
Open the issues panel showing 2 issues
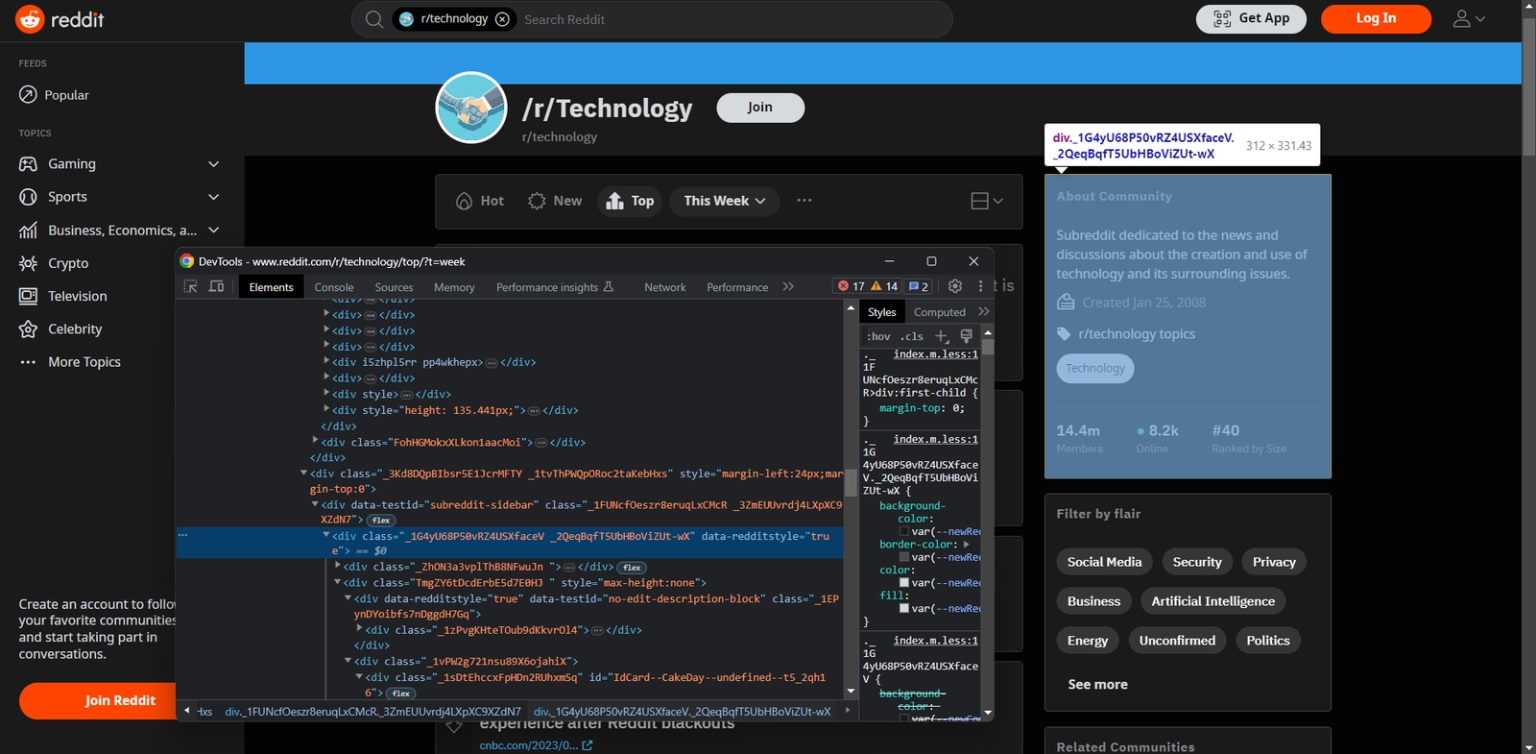(917, 286)
